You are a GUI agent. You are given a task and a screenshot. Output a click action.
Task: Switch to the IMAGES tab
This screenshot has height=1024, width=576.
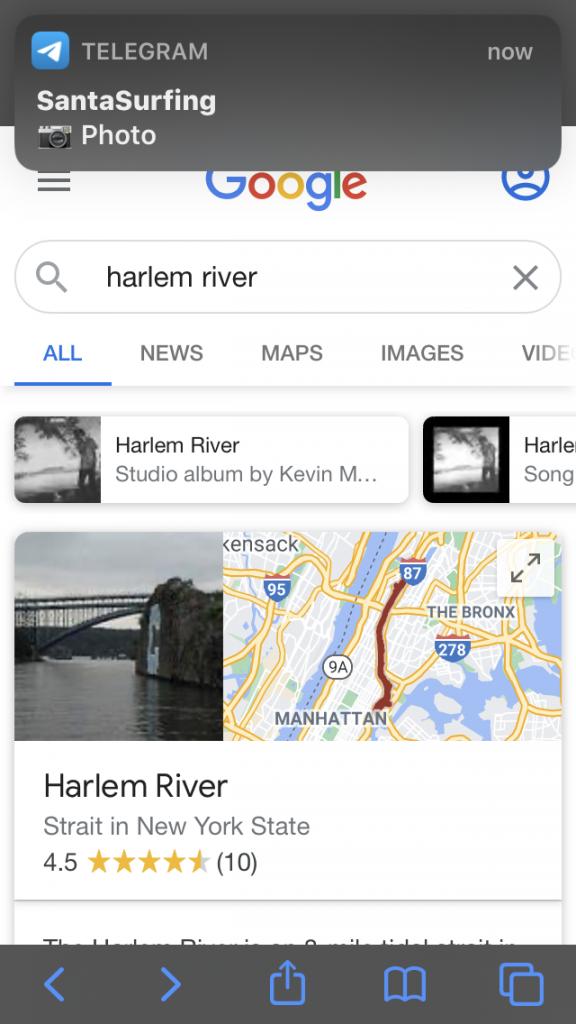click(422, 353)
